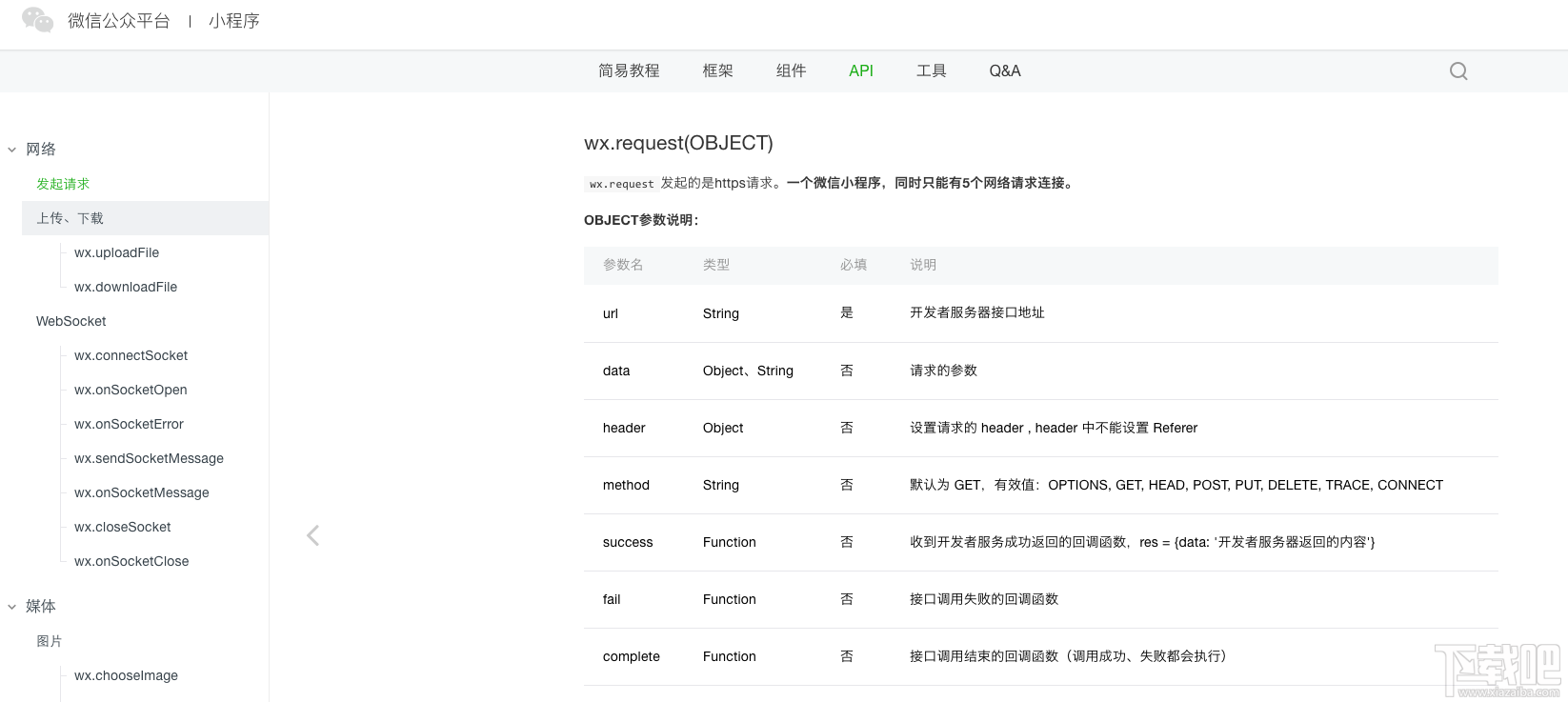Click the method parameter cell
This screenshot has height=702, width=1568.
pos(626,485)
